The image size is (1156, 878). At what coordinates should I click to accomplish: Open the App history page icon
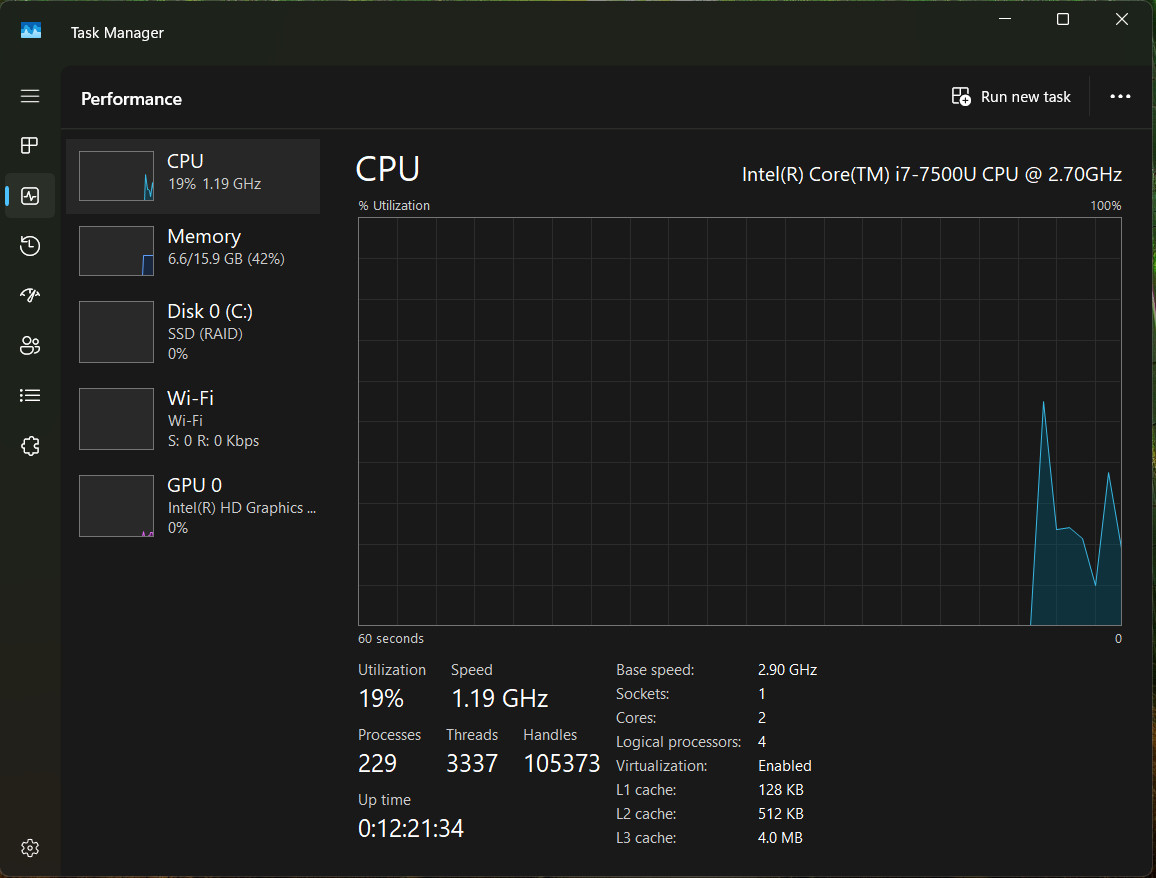point(29,245)
